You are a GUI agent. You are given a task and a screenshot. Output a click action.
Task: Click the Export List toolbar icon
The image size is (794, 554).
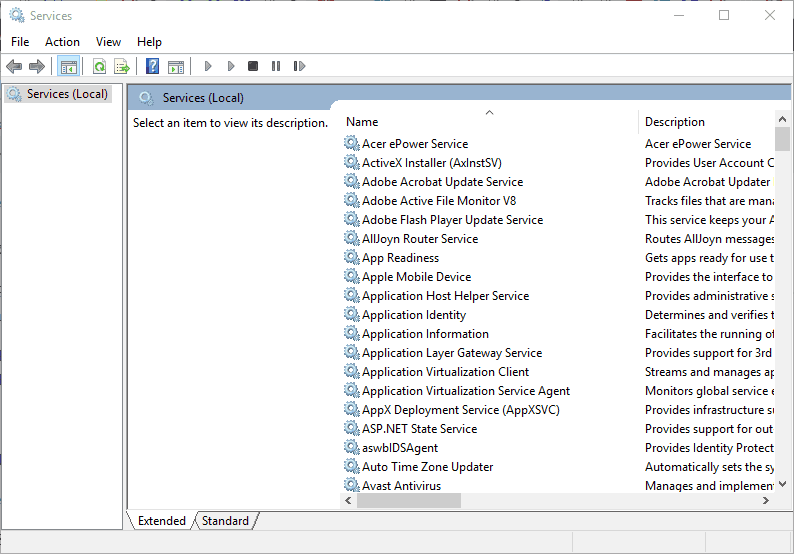pos(122,66)
